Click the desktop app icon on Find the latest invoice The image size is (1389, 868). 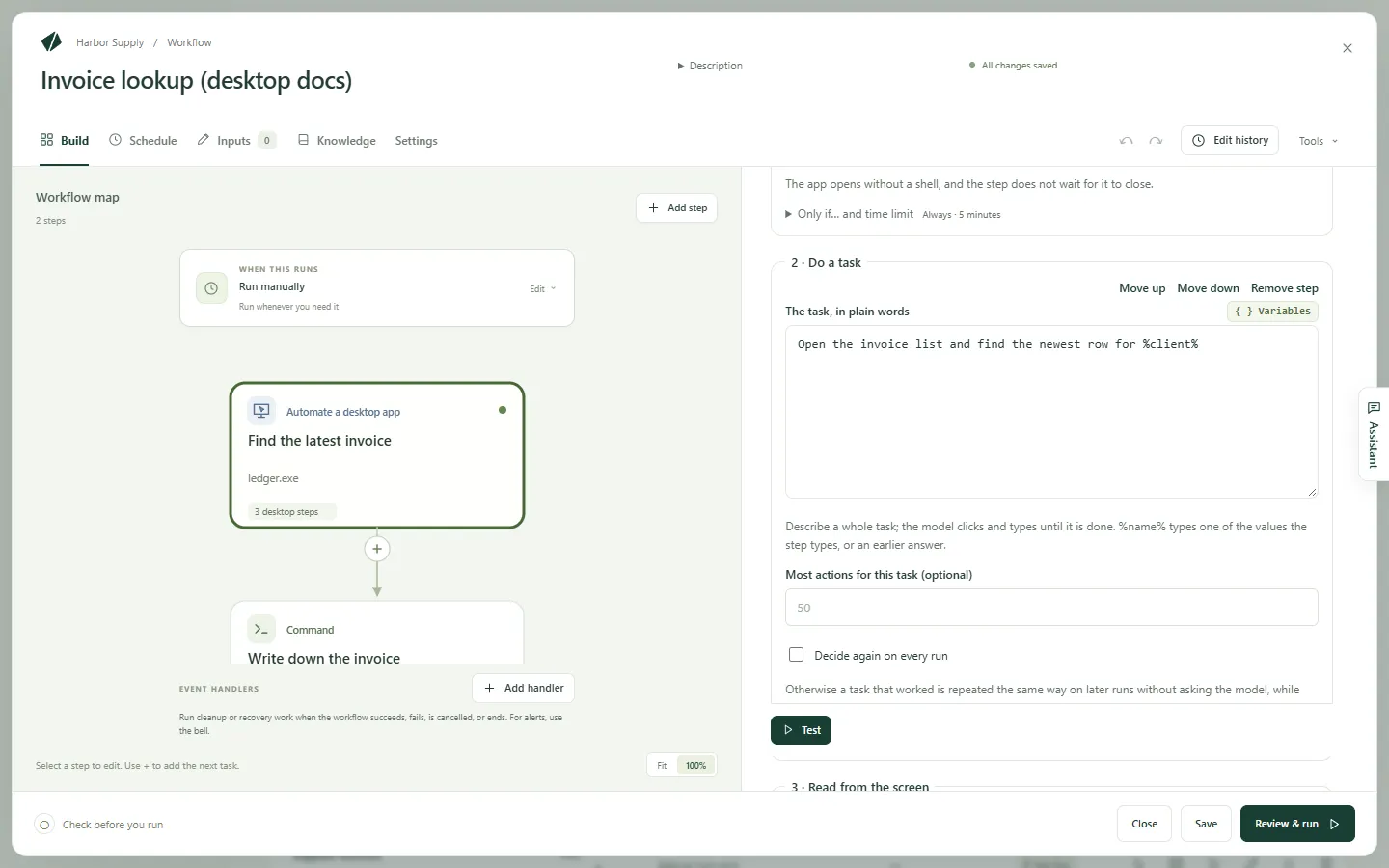click(x=261, y=411)
